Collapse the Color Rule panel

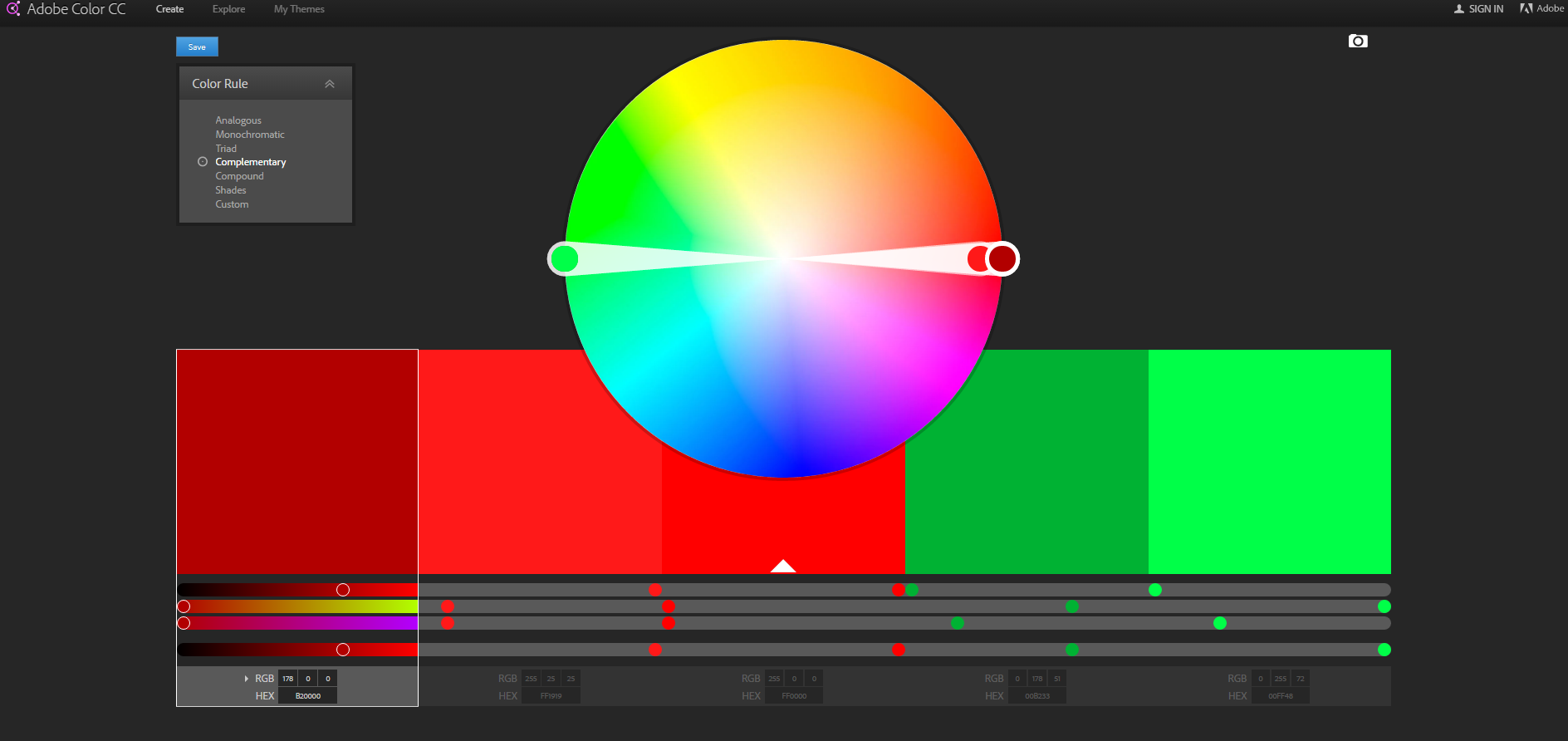tap(330, 84)
